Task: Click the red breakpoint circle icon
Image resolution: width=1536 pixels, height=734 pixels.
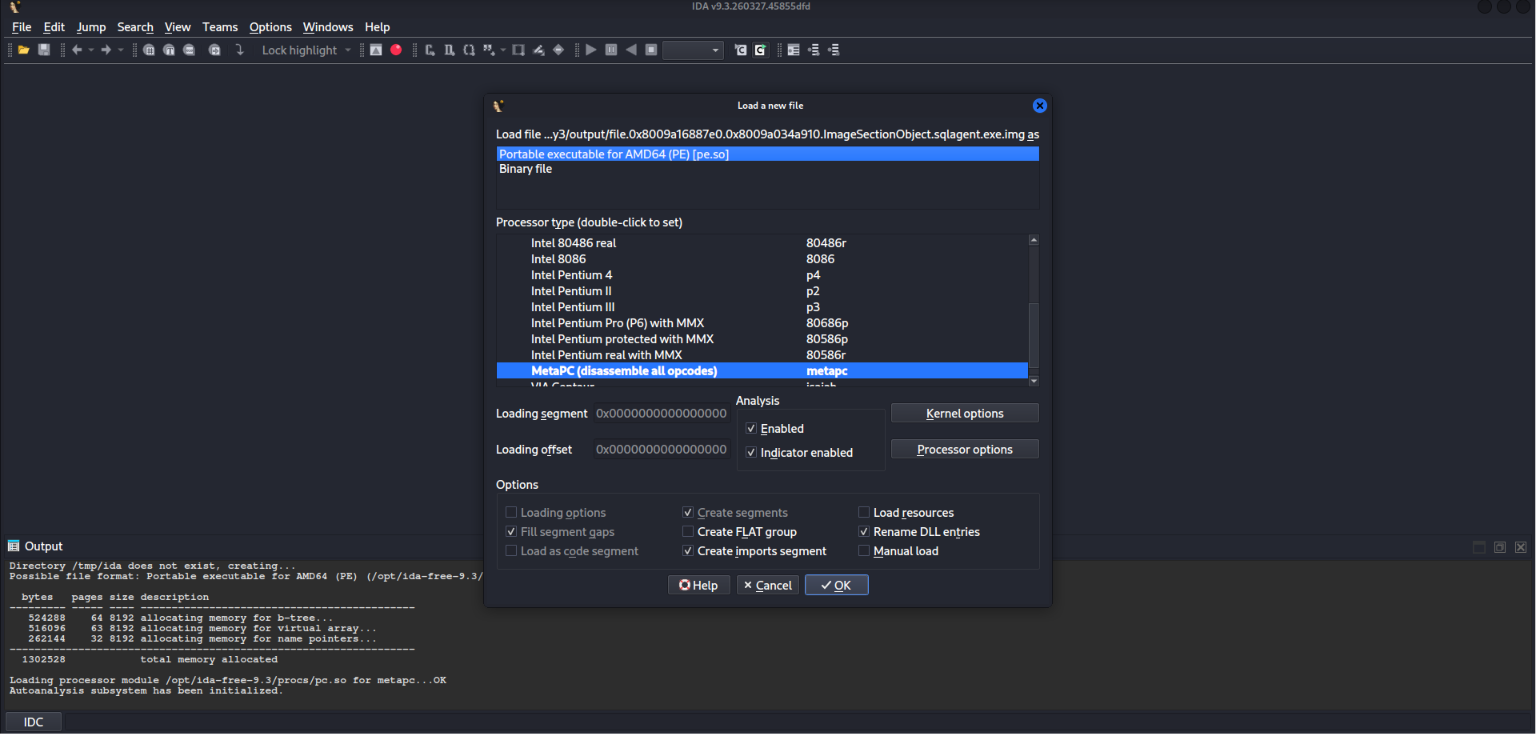Action: point(396,50)
